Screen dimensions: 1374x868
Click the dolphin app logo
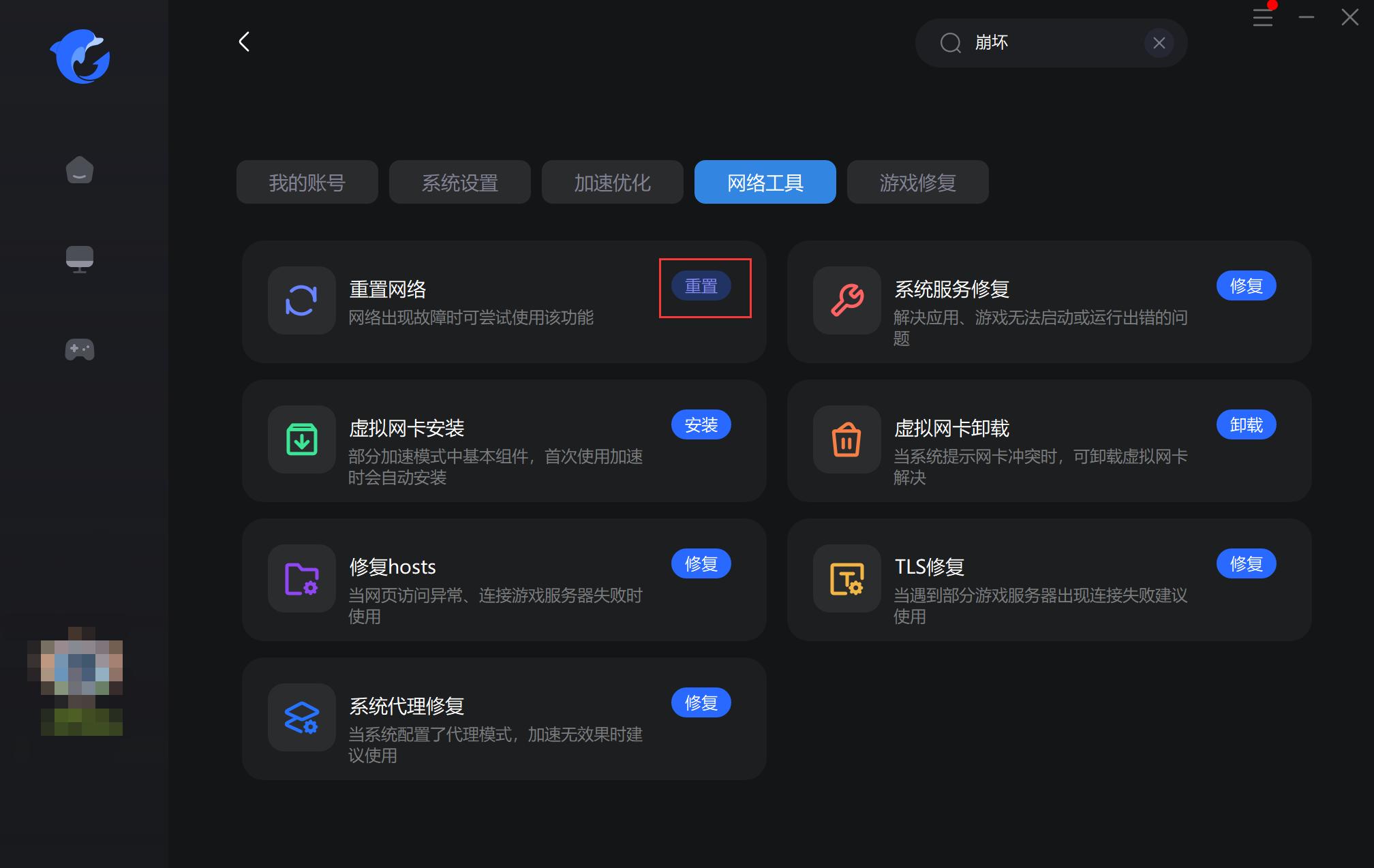[80, 57]
